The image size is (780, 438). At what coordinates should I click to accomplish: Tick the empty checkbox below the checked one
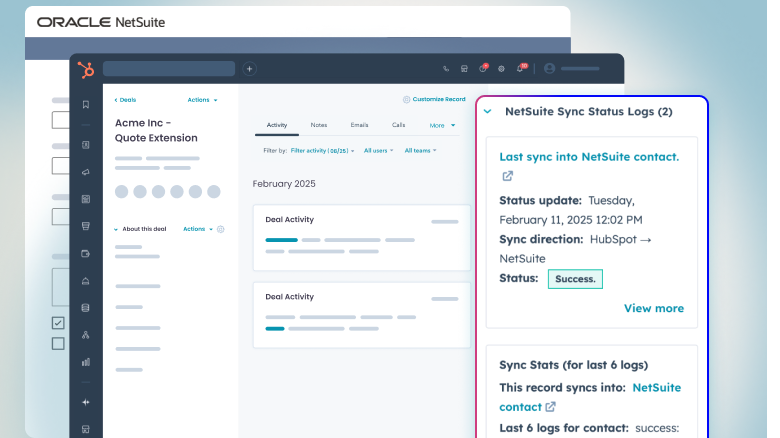[x=58, y=344]
